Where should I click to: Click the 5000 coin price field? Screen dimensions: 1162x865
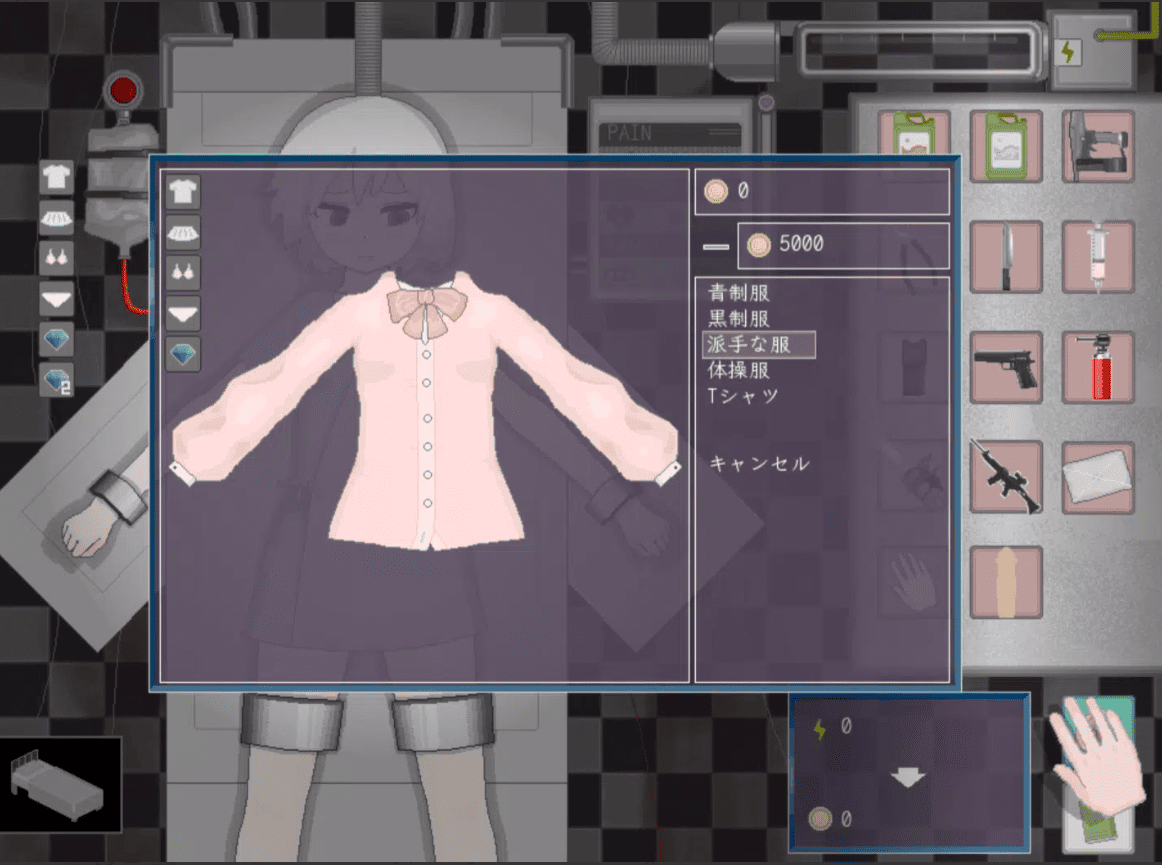842,245
